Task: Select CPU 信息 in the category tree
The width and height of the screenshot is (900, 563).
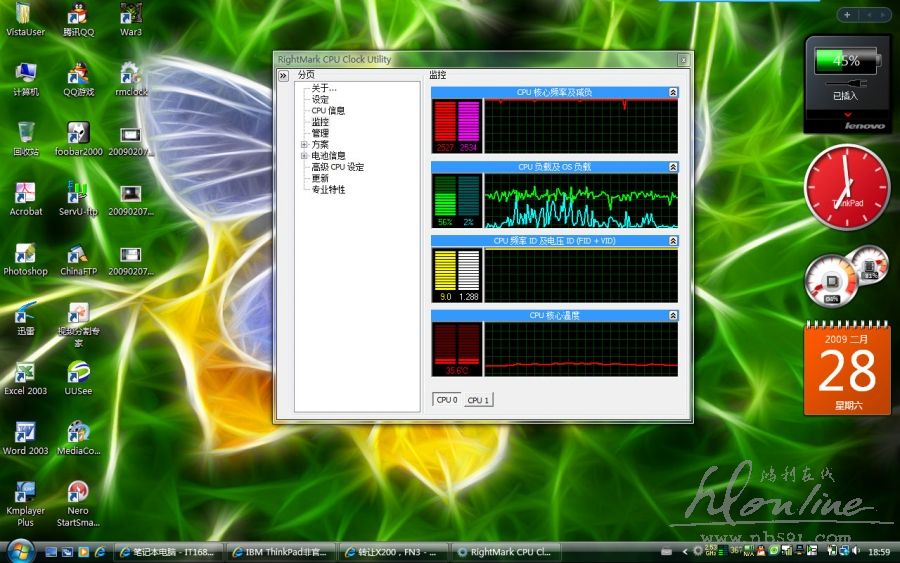Action: tap(328, 111)
